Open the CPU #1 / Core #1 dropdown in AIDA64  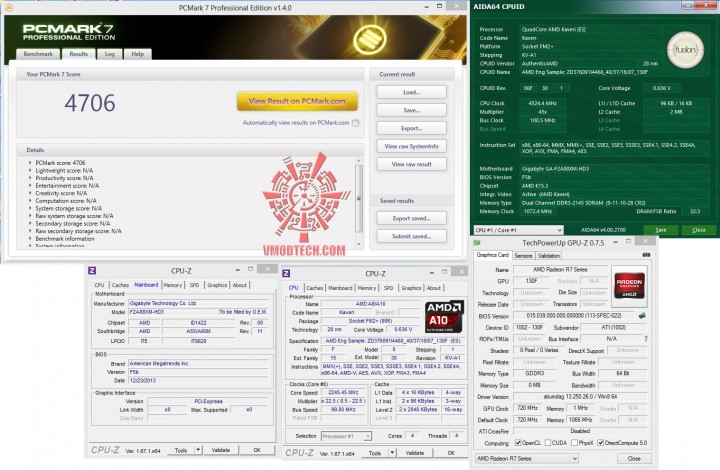coord(518,230)
